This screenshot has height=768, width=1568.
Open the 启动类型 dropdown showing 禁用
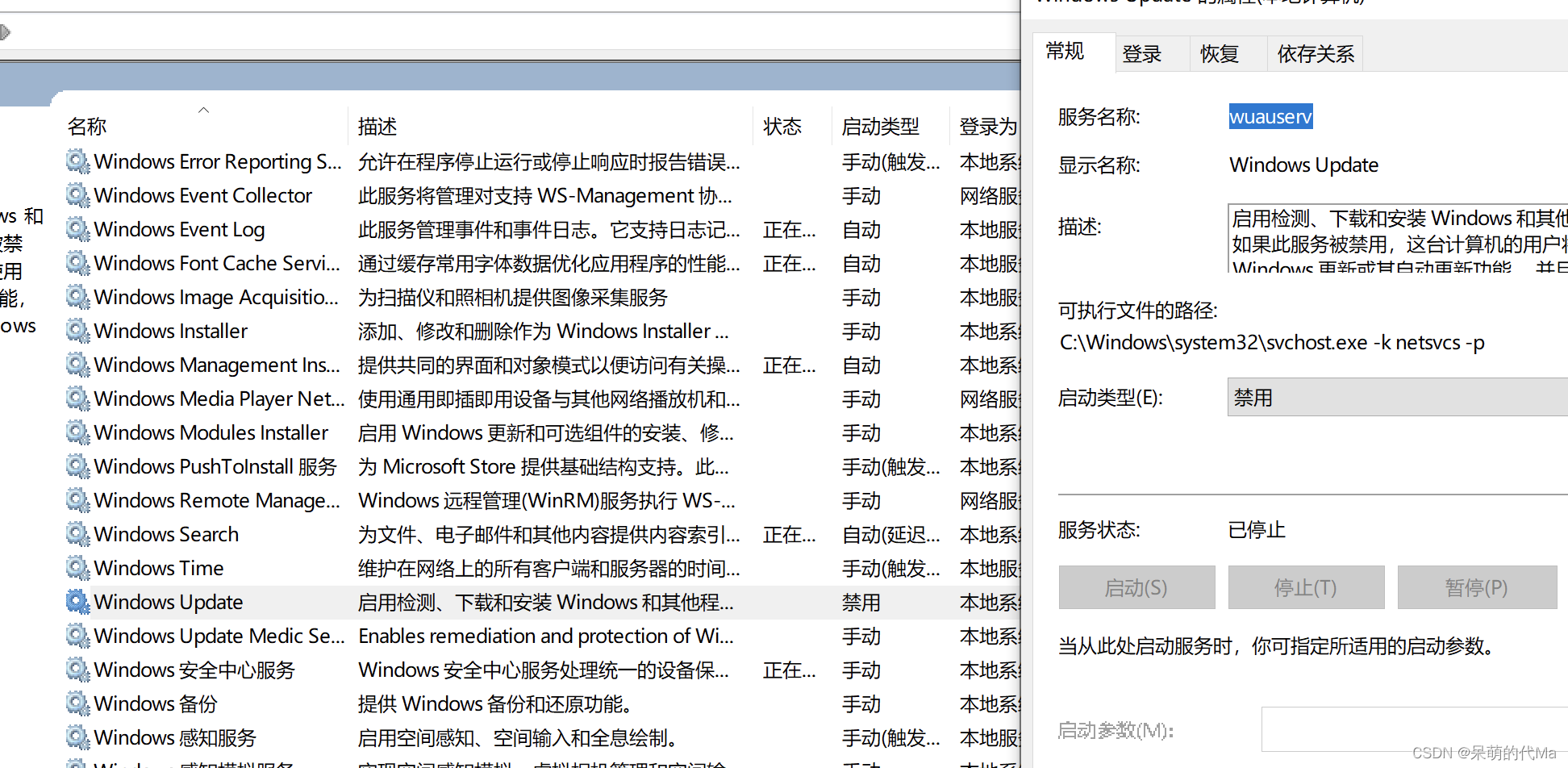point(1398,398)
